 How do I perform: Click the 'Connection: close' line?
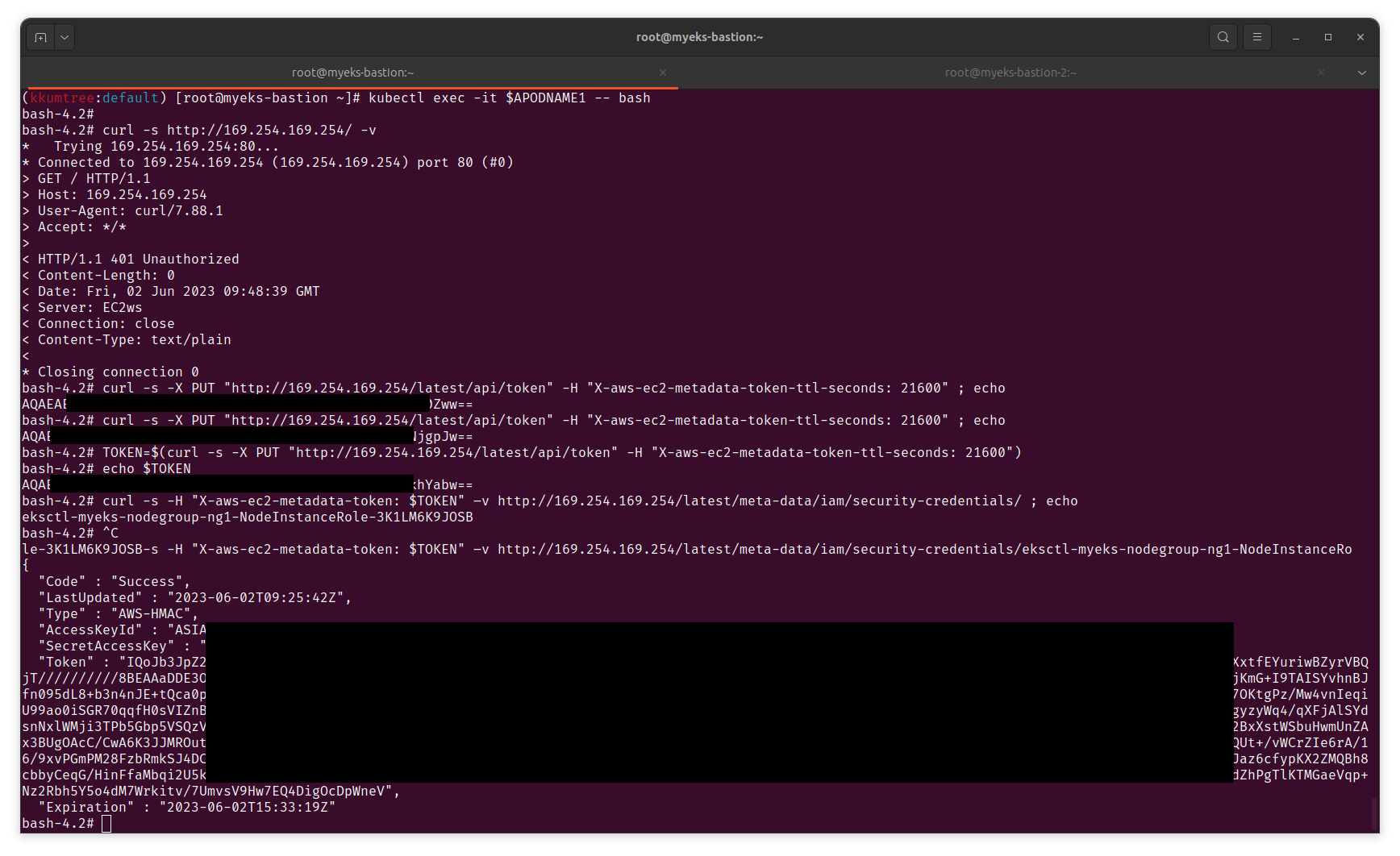[98, 323]
